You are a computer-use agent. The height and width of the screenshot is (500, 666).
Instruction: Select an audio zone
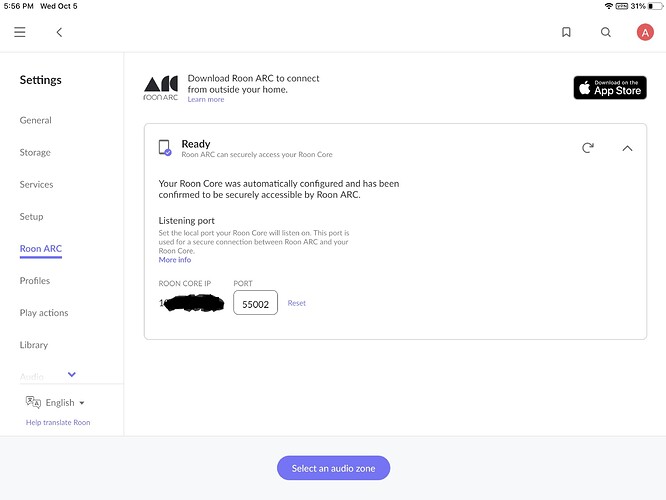[333, 468]
